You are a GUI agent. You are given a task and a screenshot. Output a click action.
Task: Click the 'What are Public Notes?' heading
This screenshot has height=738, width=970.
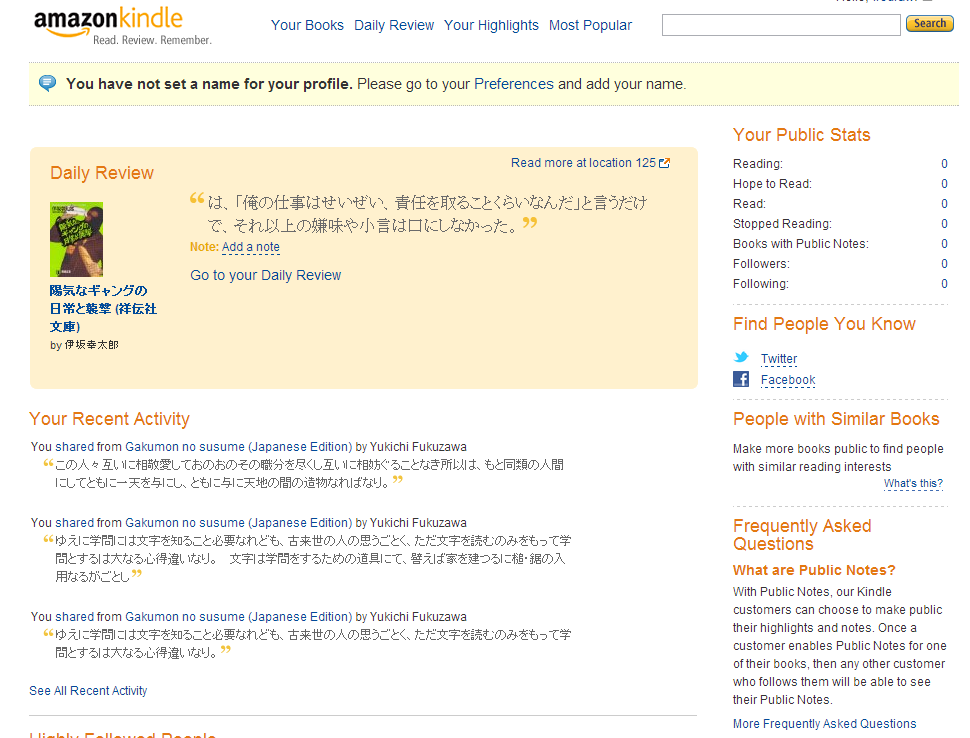click(814, 570)
